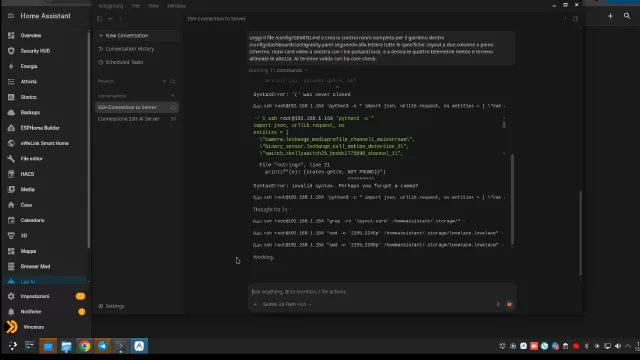Open the File editor panel
This screenshot has width=640, height=360.
tap(45, 158)
